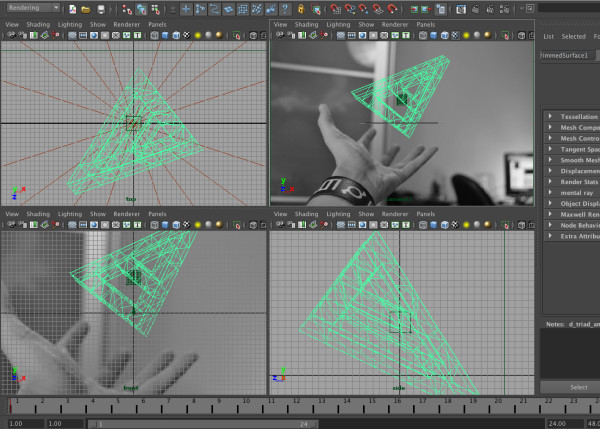Toggle grid display in top view panel toolbar
This screenshot has height=429, width=600.
[x=72, y=36]
